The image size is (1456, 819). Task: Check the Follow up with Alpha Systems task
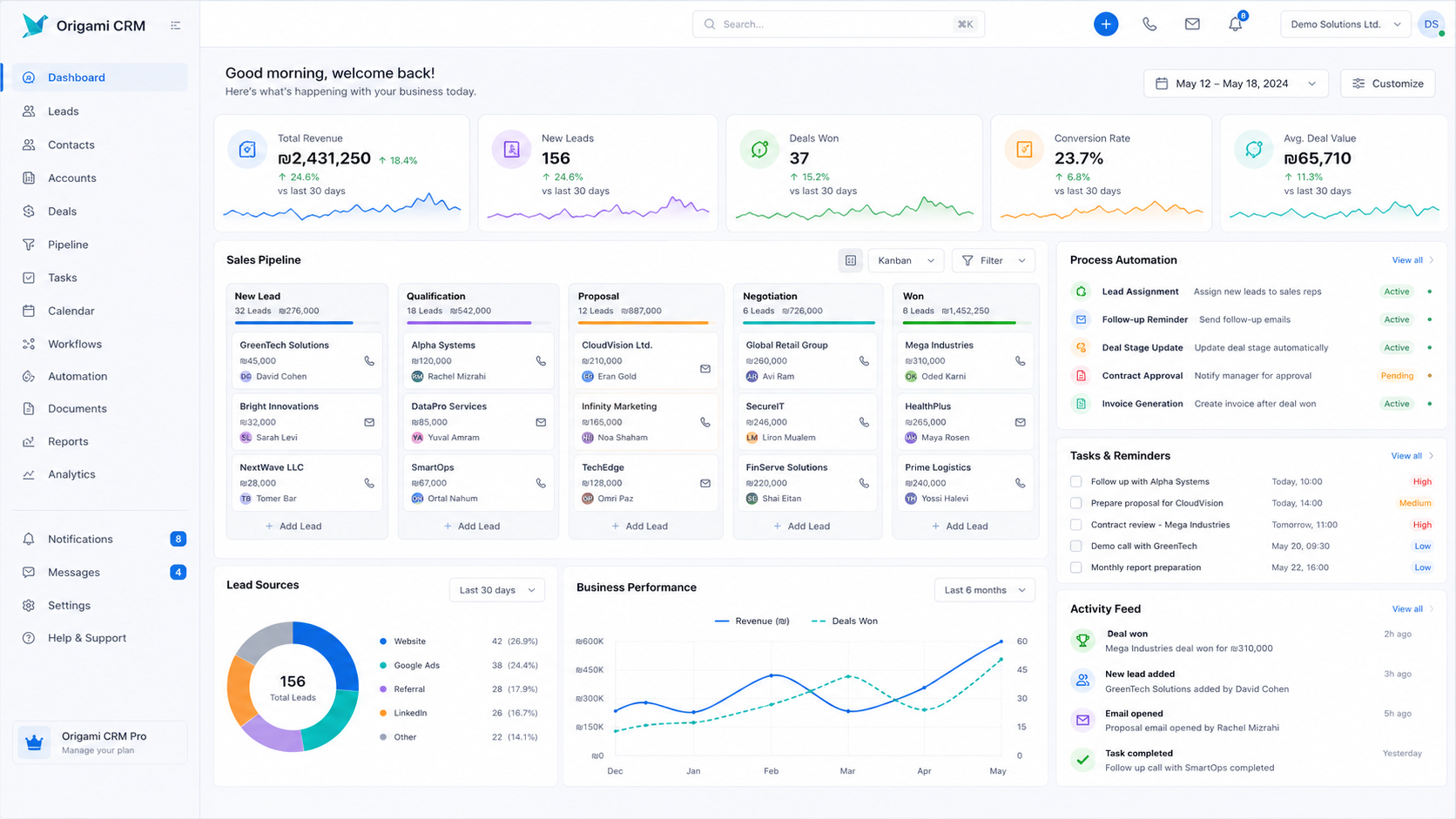pos(1076,481)
